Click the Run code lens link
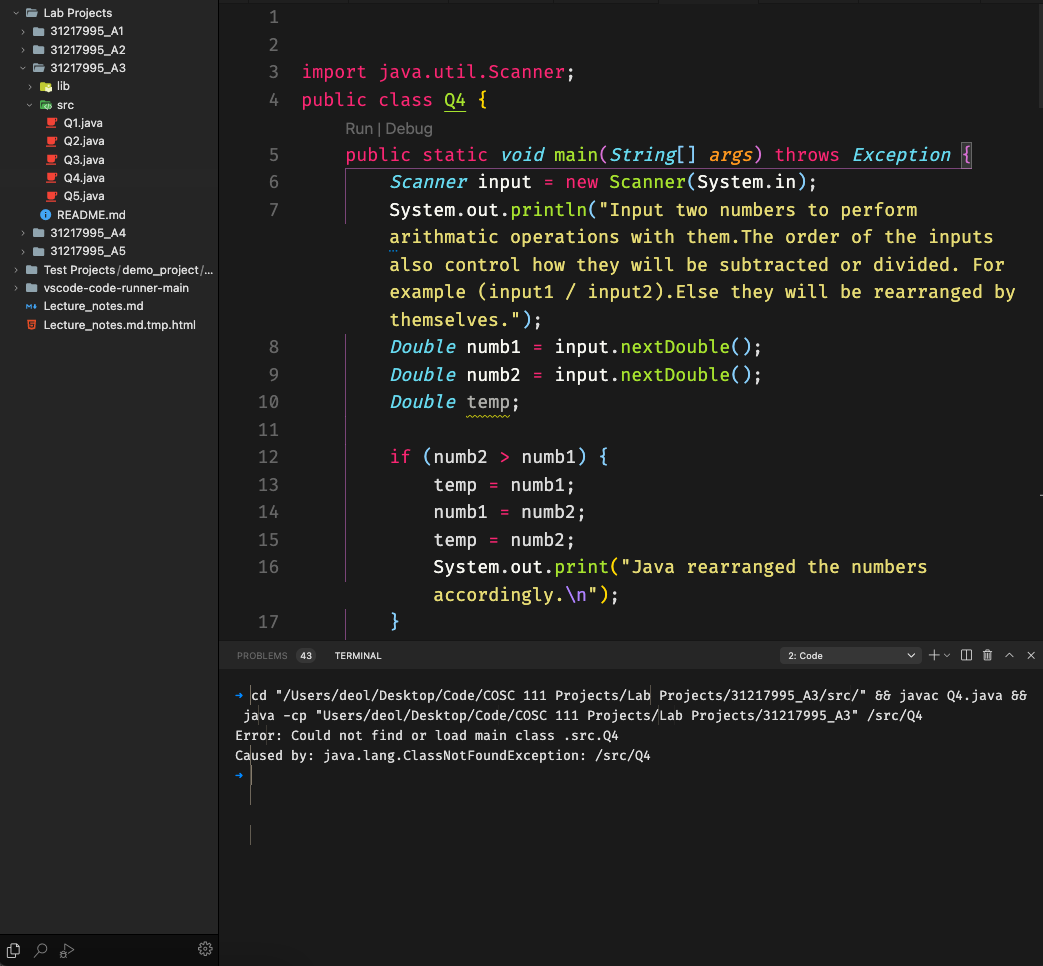The image size is (1043, 966). [359, 128]
